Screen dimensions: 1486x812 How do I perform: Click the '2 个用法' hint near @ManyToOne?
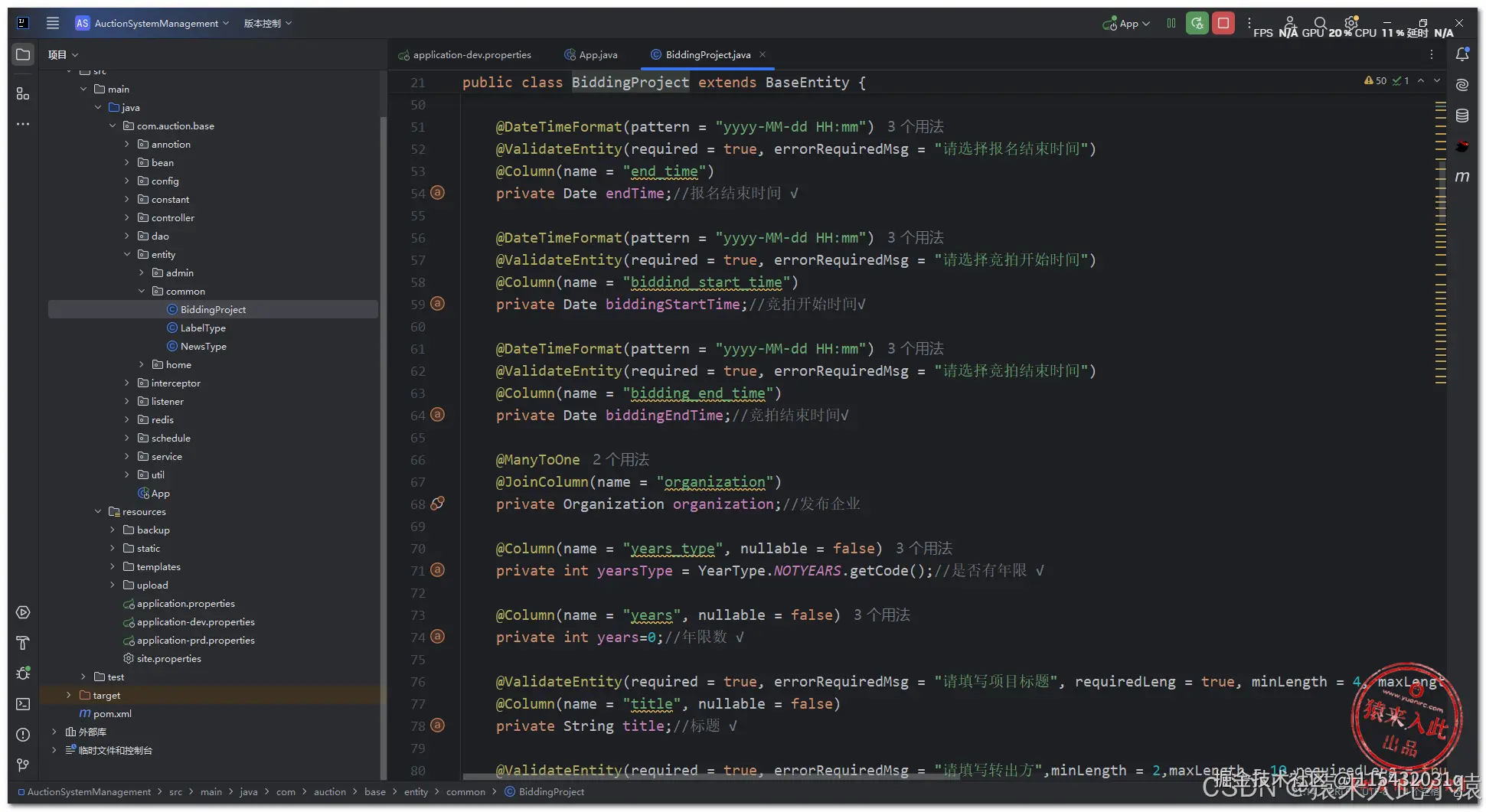click(620, 459)
